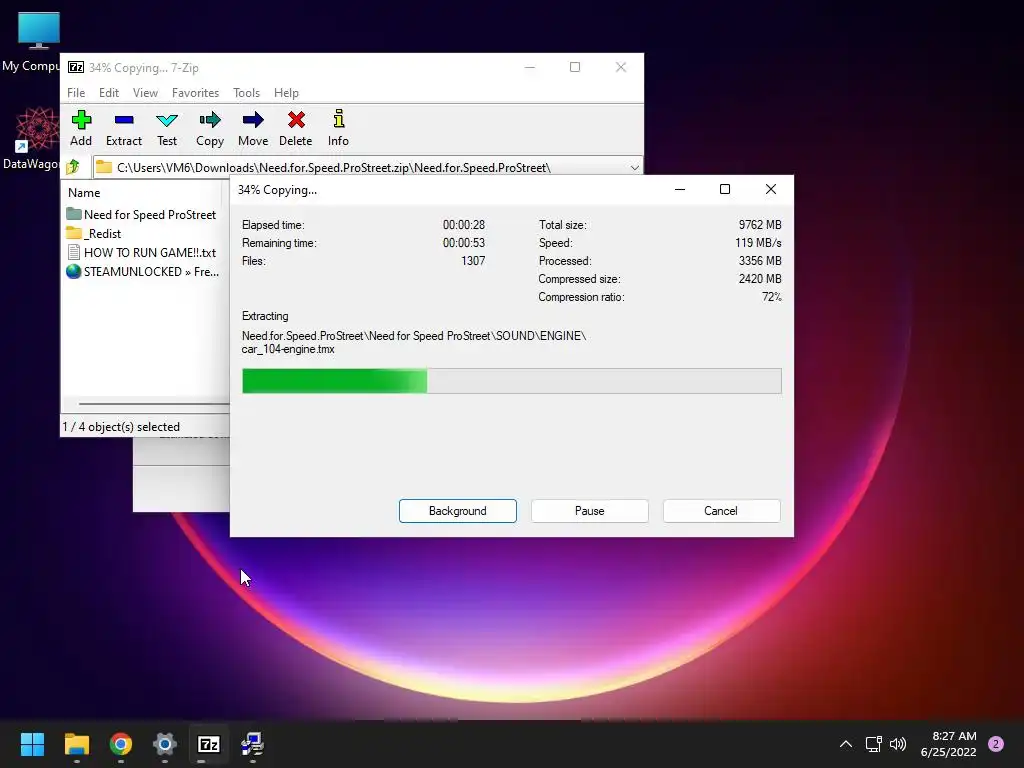Viewport: 1024px width, 768px height.
Task: Click the Move toolbar icon
Action: (x=253, y=128)
